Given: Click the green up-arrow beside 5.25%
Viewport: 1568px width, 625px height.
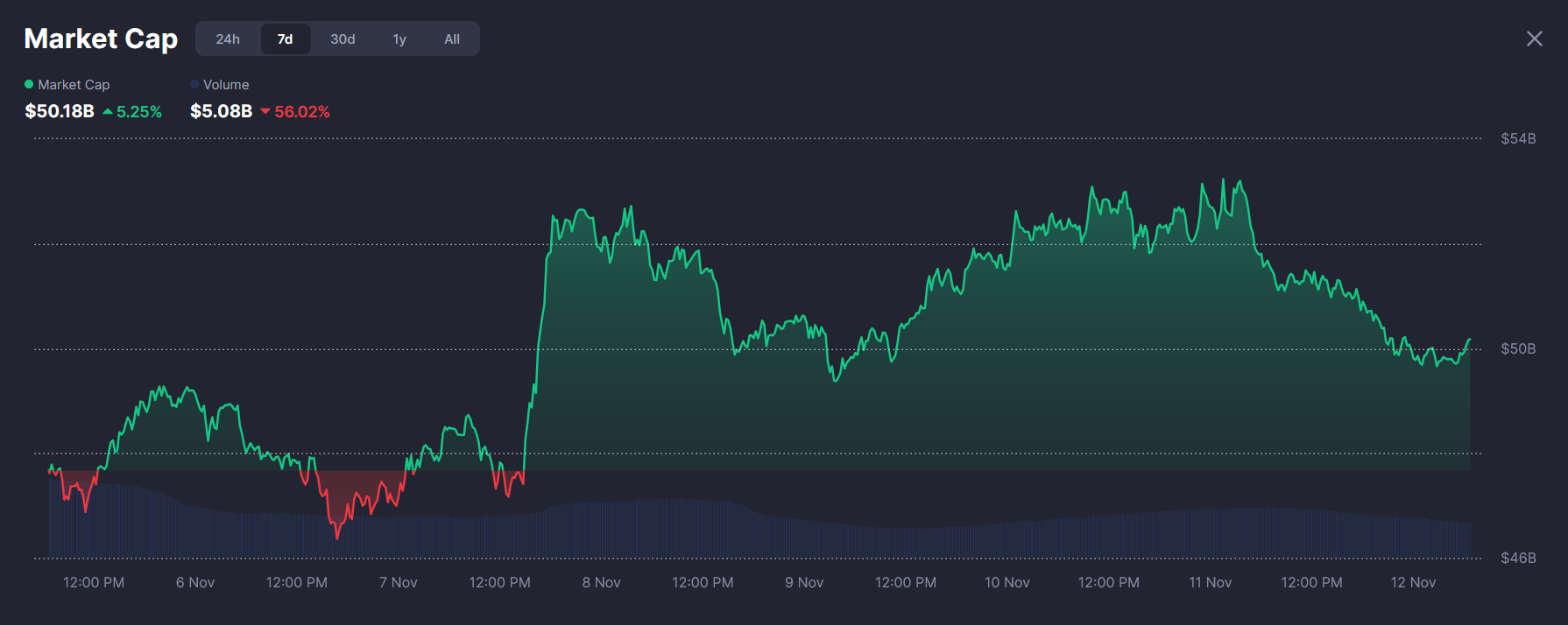Looking at the screenshot, I should click(x=108, y=111).
